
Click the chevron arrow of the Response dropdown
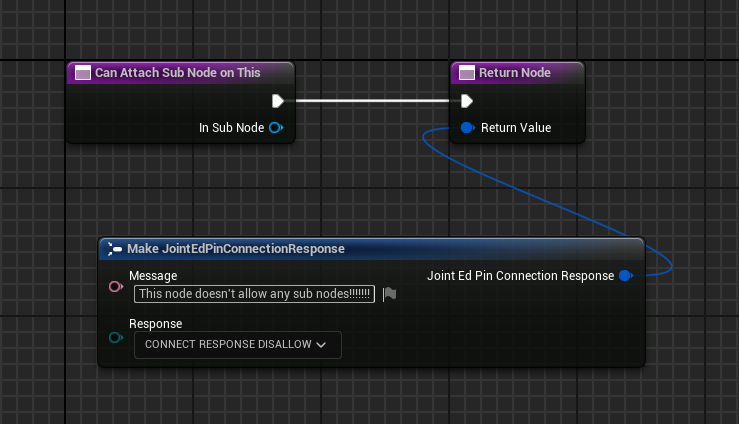tap(321, 345)
